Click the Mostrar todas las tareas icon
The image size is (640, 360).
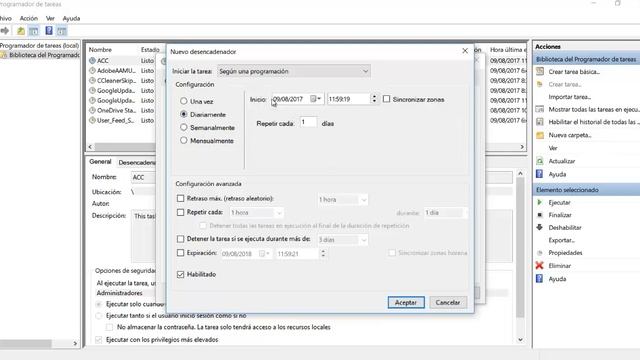(540, 109)
